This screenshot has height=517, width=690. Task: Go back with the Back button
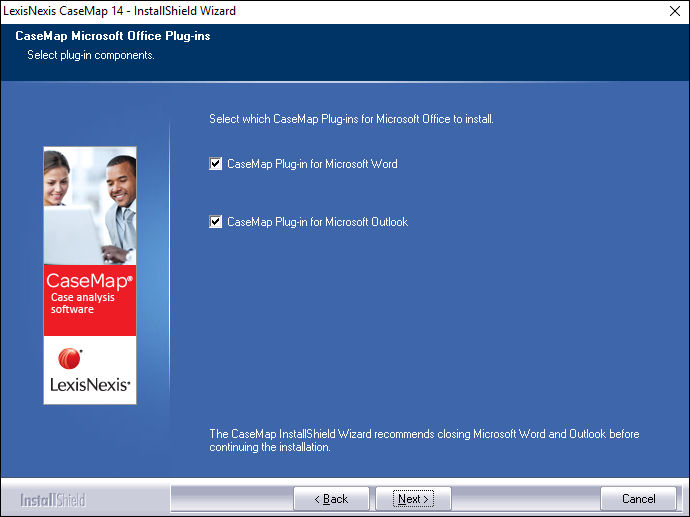click(331, 499)
